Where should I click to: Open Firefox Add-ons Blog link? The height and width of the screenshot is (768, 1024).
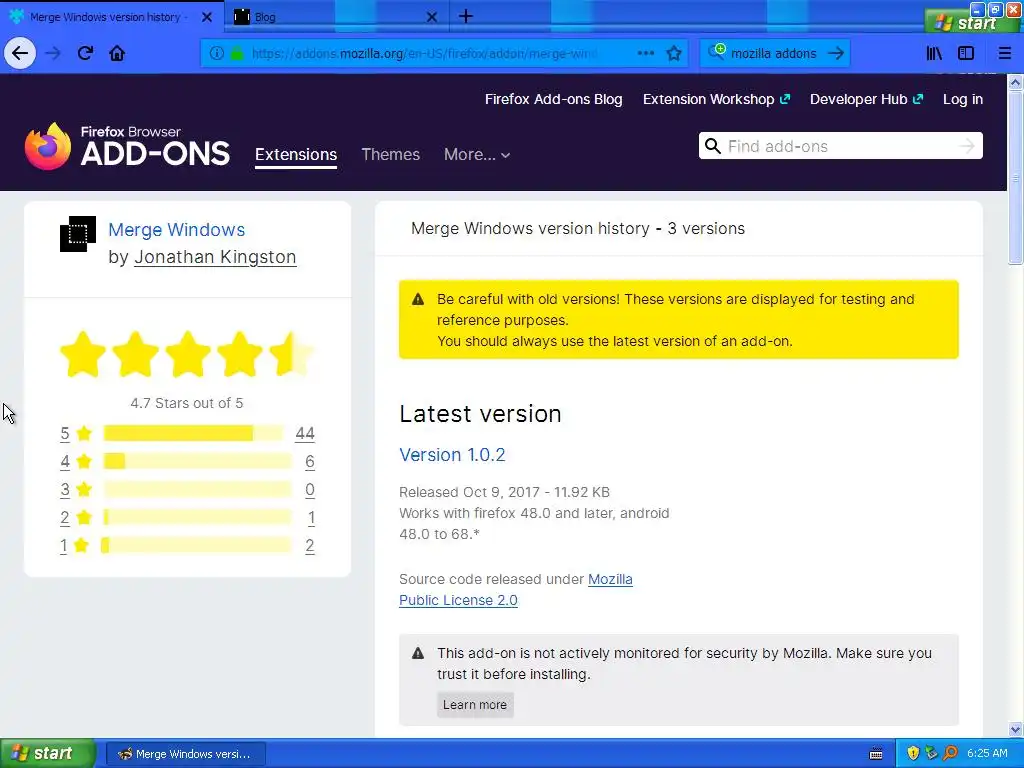point(553,99)
